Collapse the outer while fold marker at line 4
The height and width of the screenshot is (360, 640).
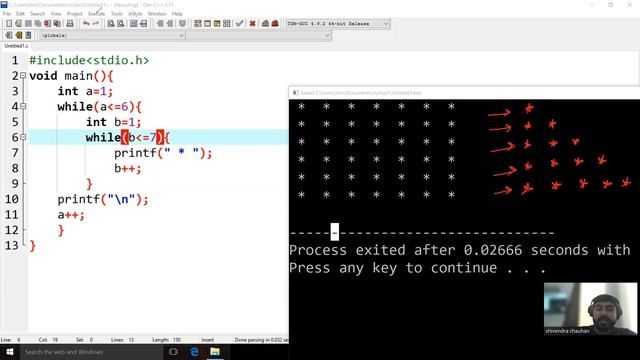pos(23,107)
